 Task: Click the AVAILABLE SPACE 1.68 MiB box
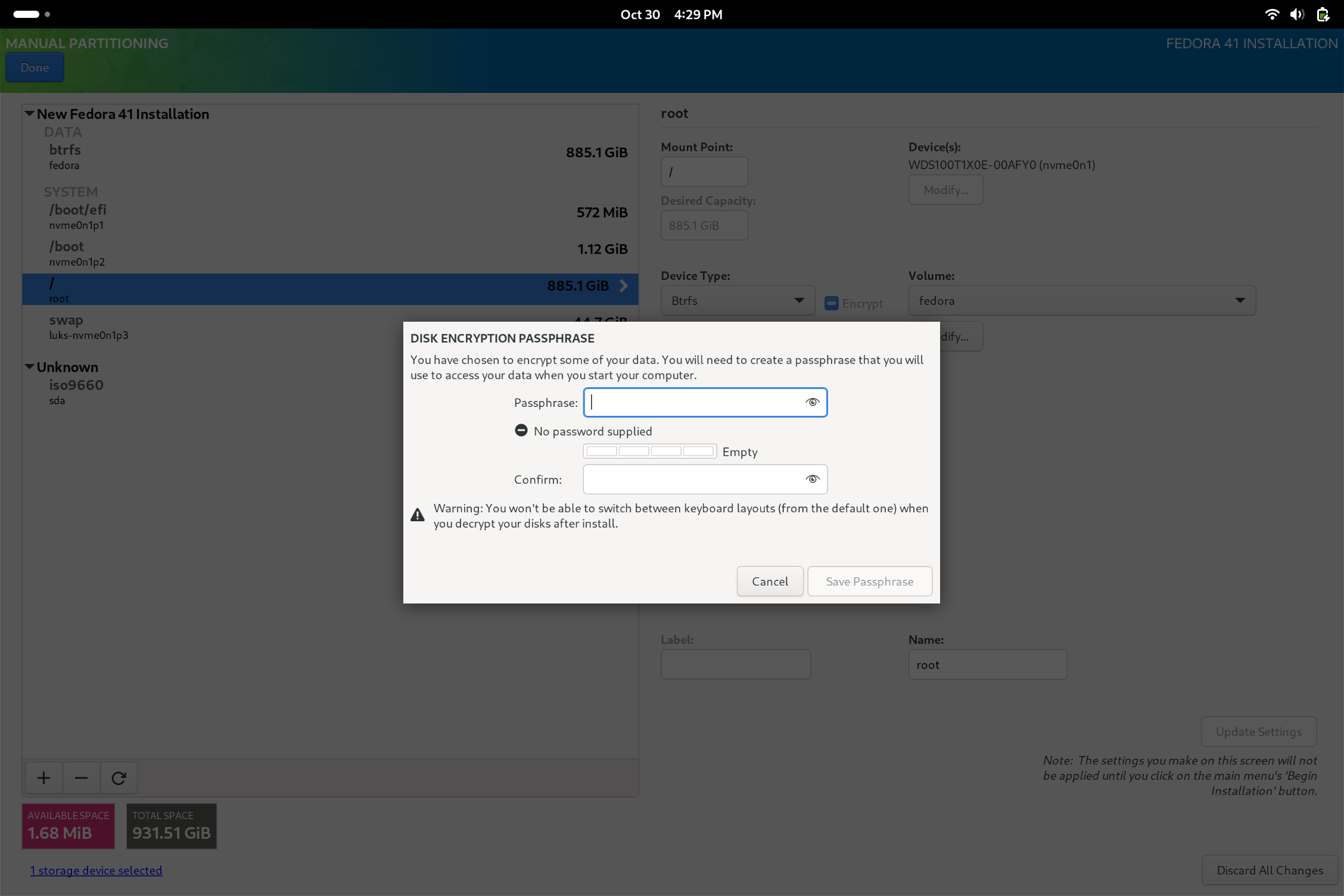tap(69, 826)
